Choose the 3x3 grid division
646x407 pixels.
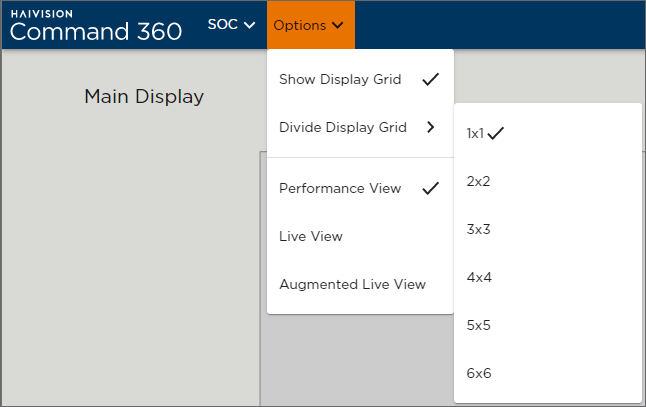click(478, 229)
